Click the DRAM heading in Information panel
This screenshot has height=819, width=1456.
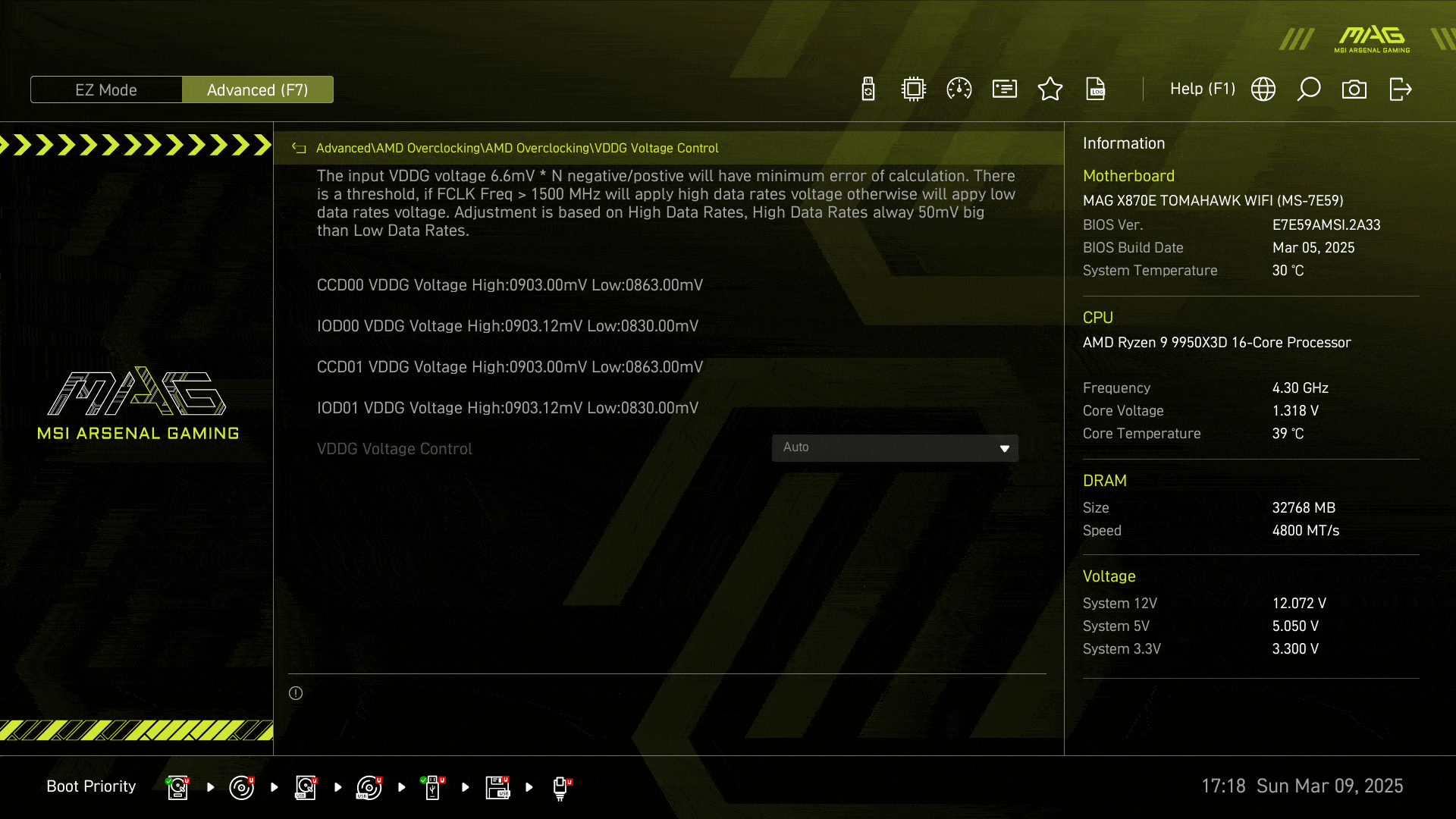[x=1104, y=481]
